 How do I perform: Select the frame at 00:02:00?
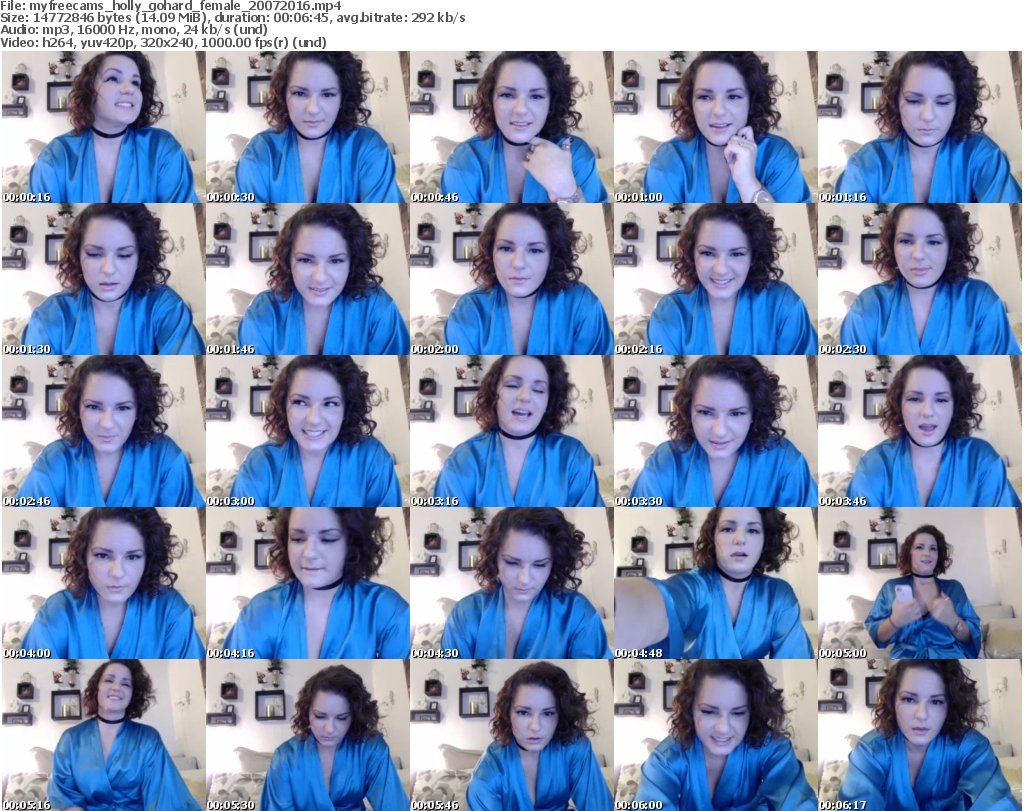tap(511, 279)
